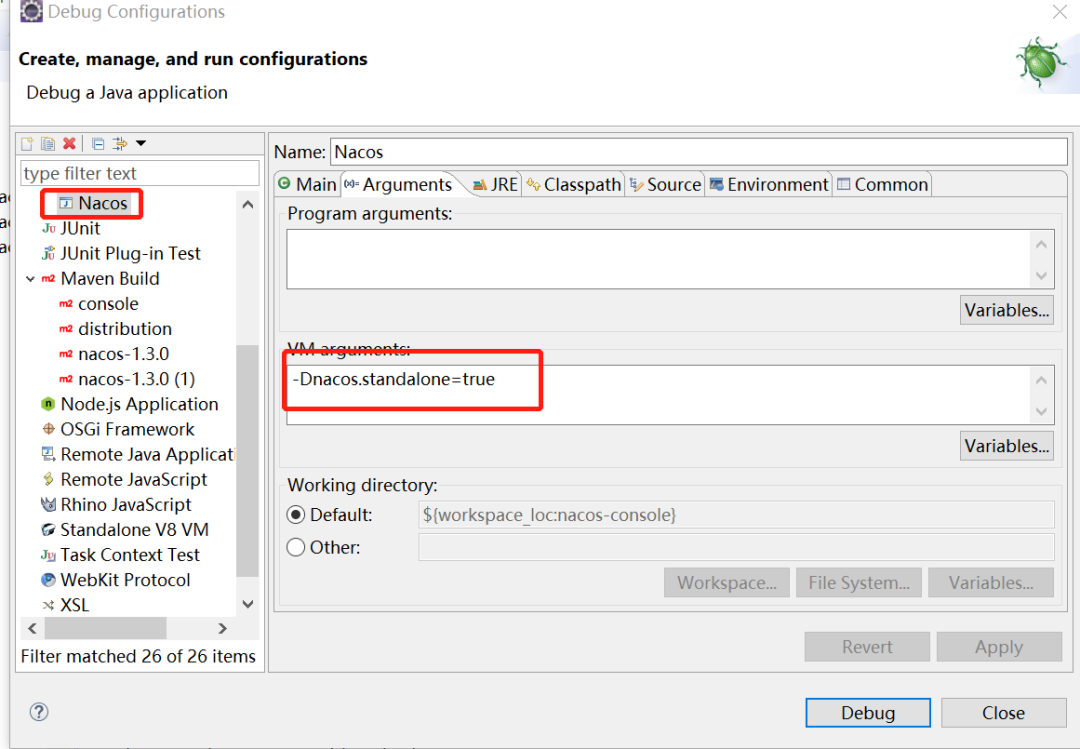Click the type filter text box
The width and height of the screenshot is (1080, 749).
(x=140, y=173)
